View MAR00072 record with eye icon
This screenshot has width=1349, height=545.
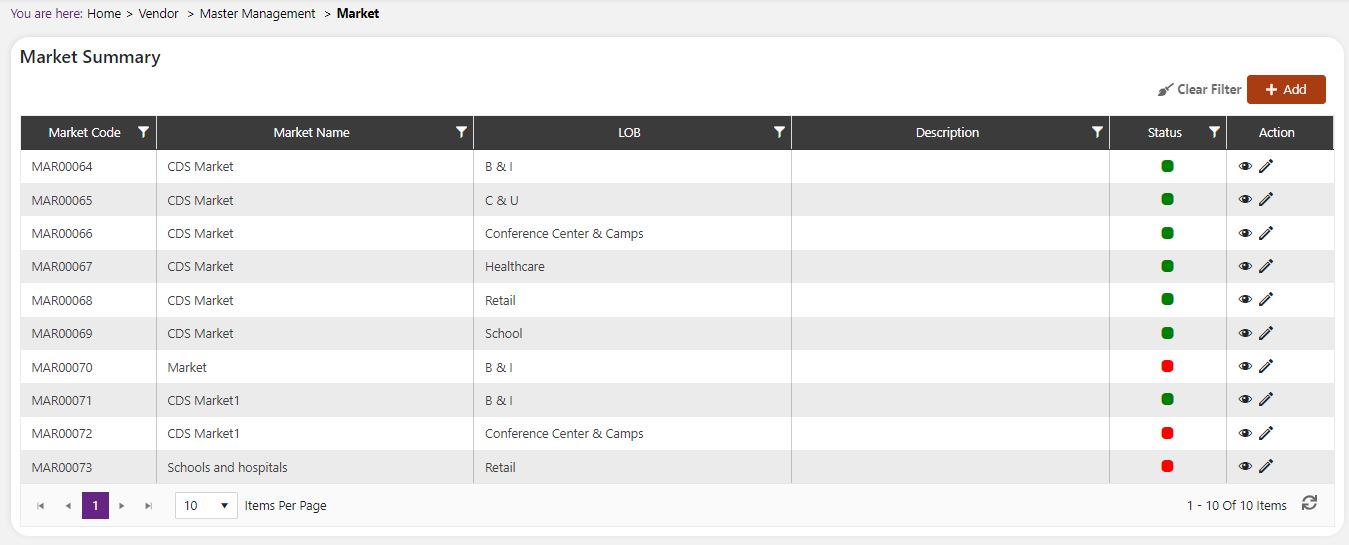(x=1245, y=433)
